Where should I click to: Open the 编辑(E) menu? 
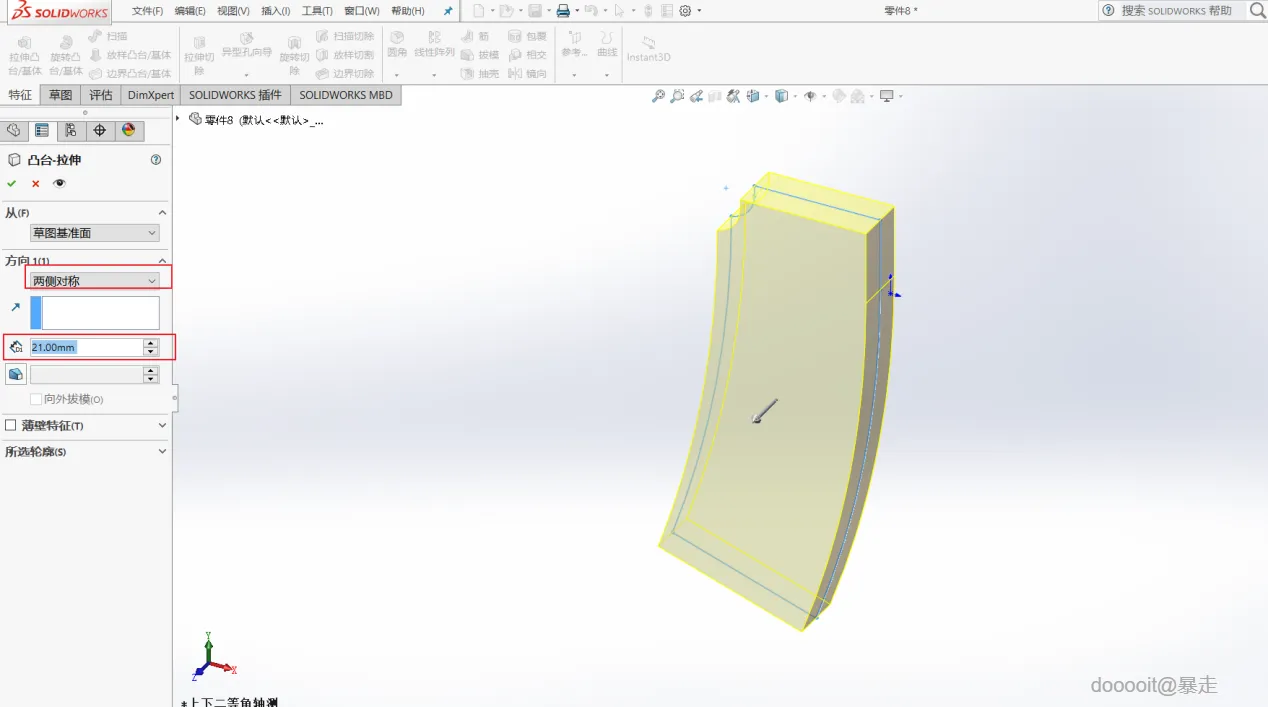[x=190, y=11]
